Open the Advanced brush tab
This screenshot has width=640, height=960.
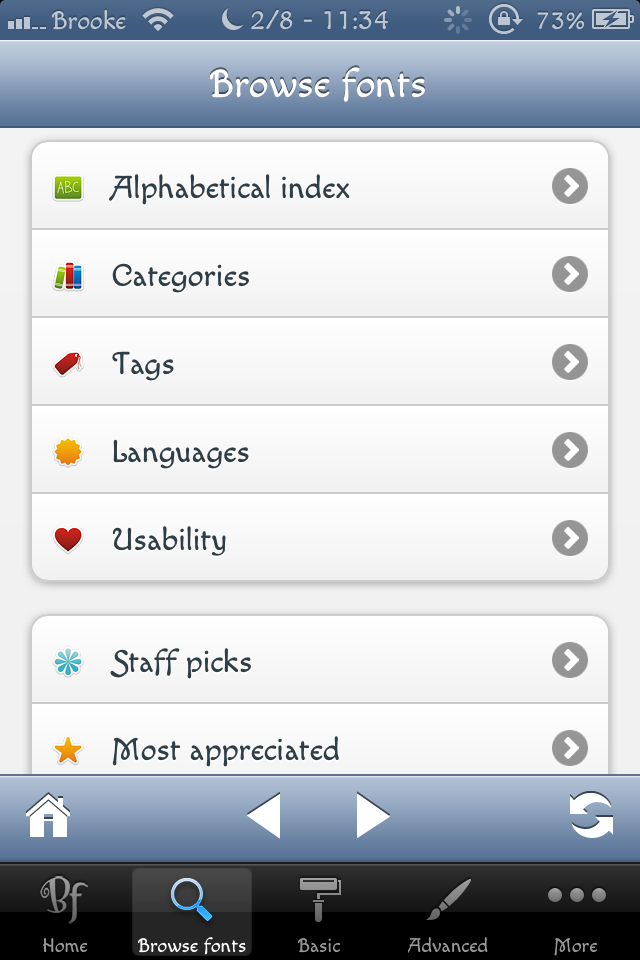447,913
